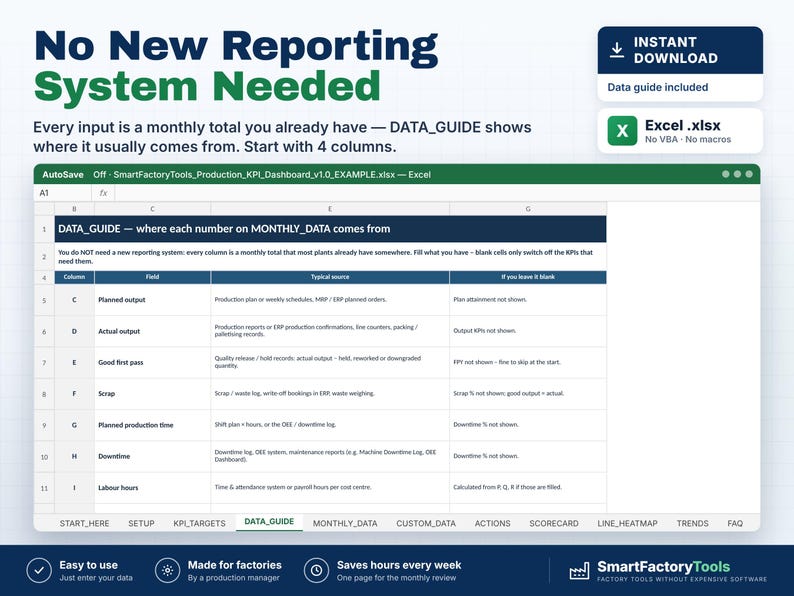This screenshot has height=596, width=794.
Task: Switch to the KPI_TARGETS sheet tab
Action: pos(200,523)
